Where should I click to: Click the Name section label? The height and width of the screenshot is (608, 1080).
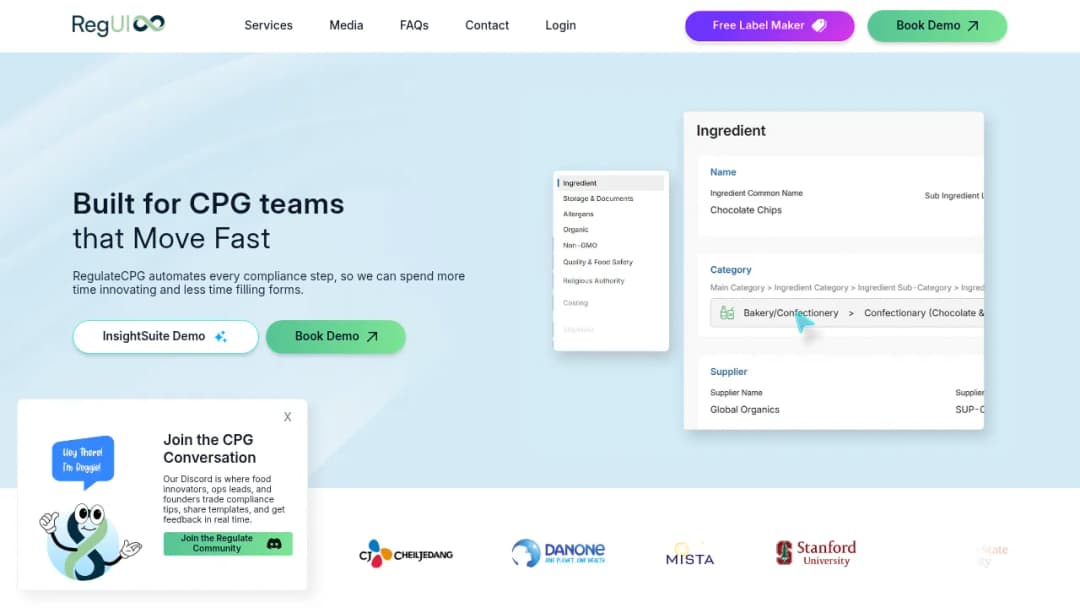pyautogui.click(x=723, y=172)
